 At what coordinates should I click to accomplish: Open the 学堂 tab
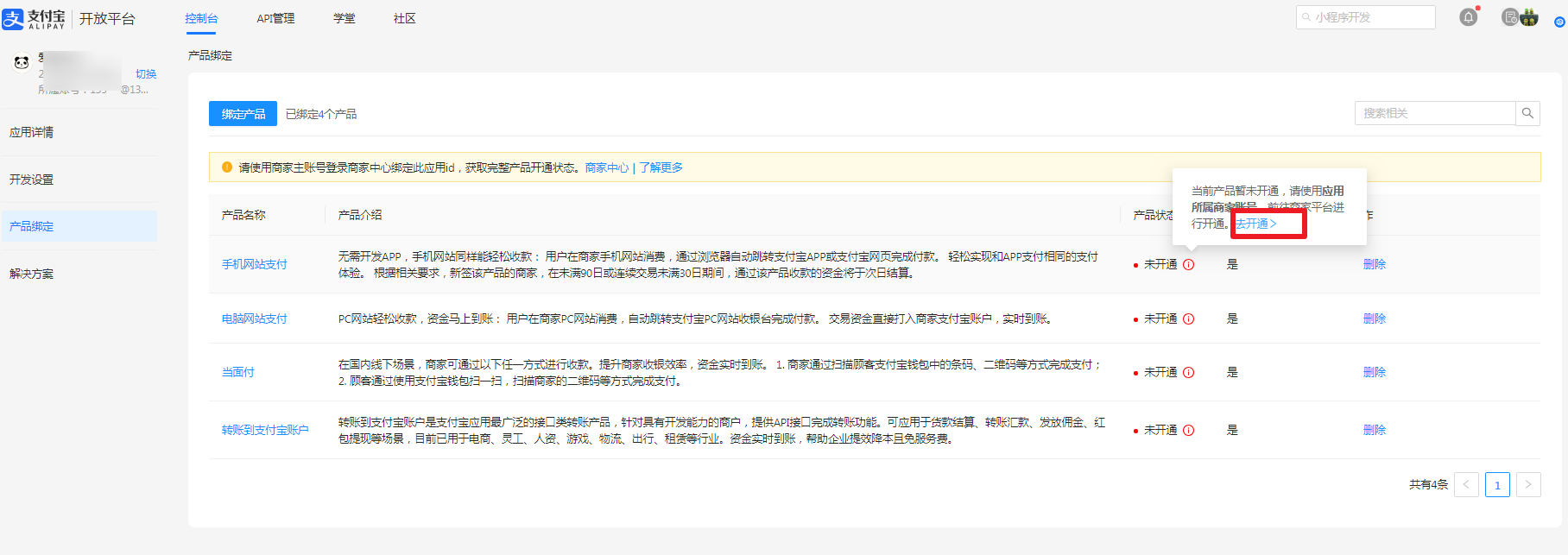pos(345,18)
